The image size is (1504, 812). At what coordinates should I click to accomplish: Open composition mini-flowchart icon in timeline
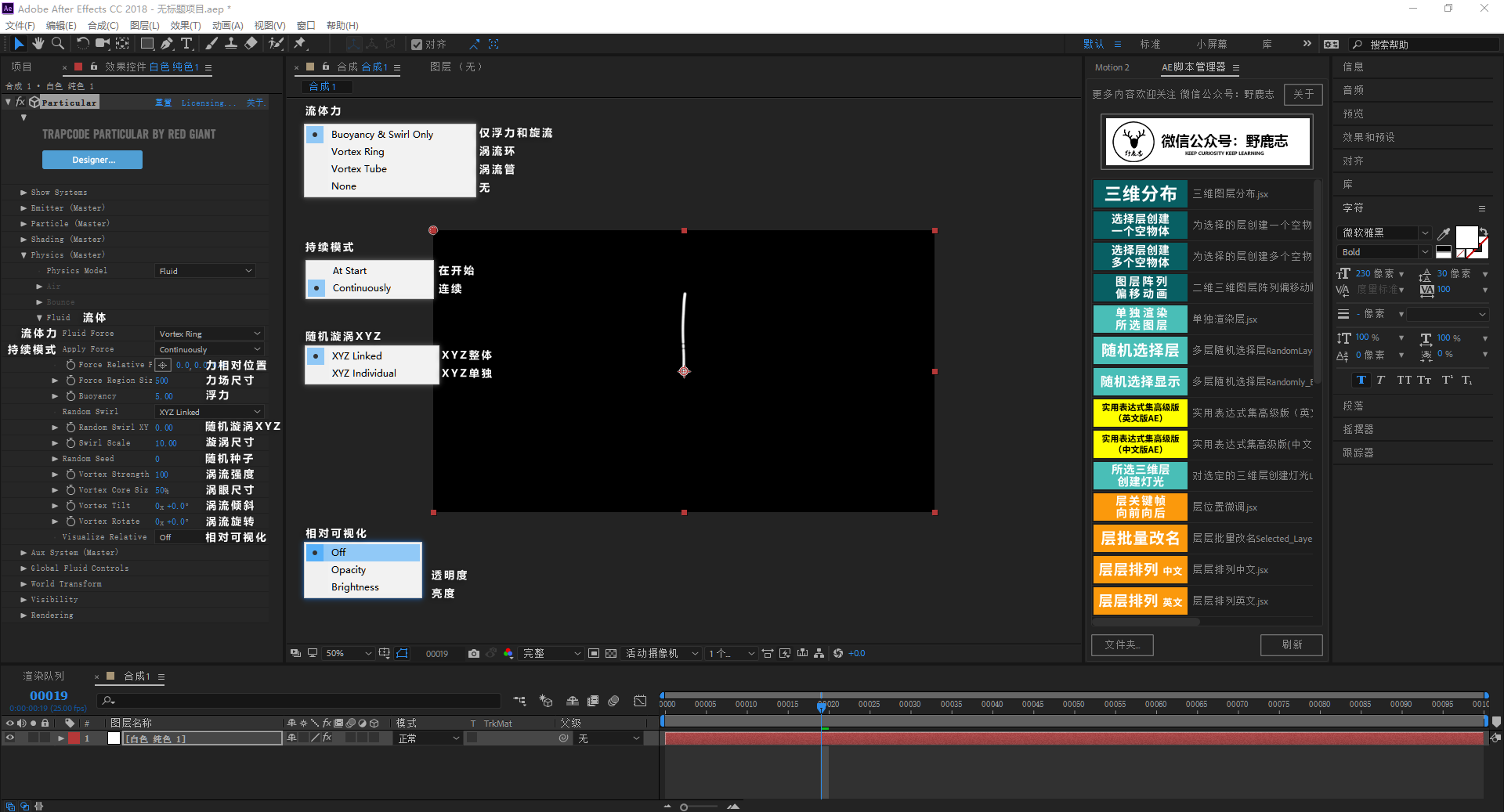pos(520,701)
